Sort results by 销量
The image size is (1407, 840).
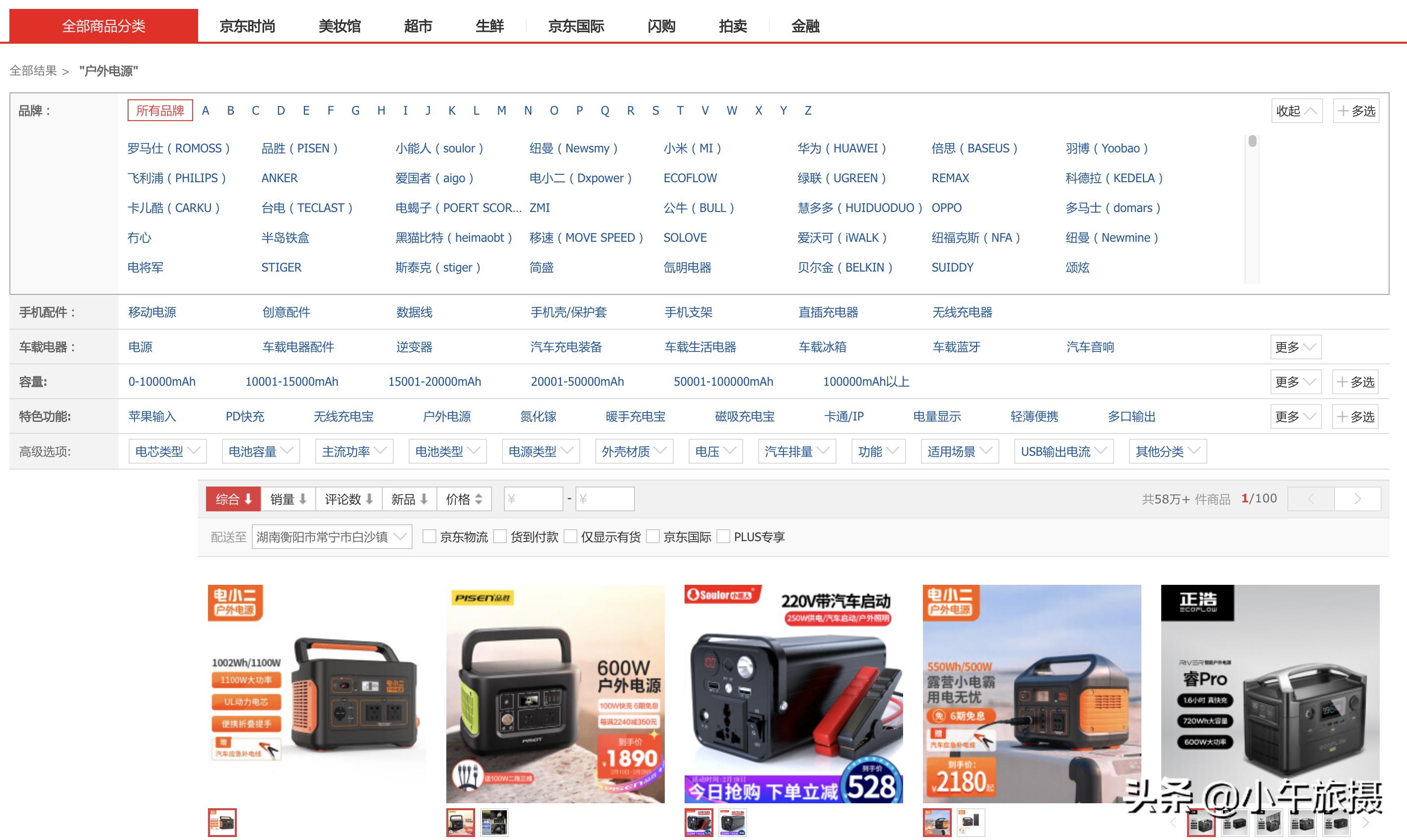(286, 498)
